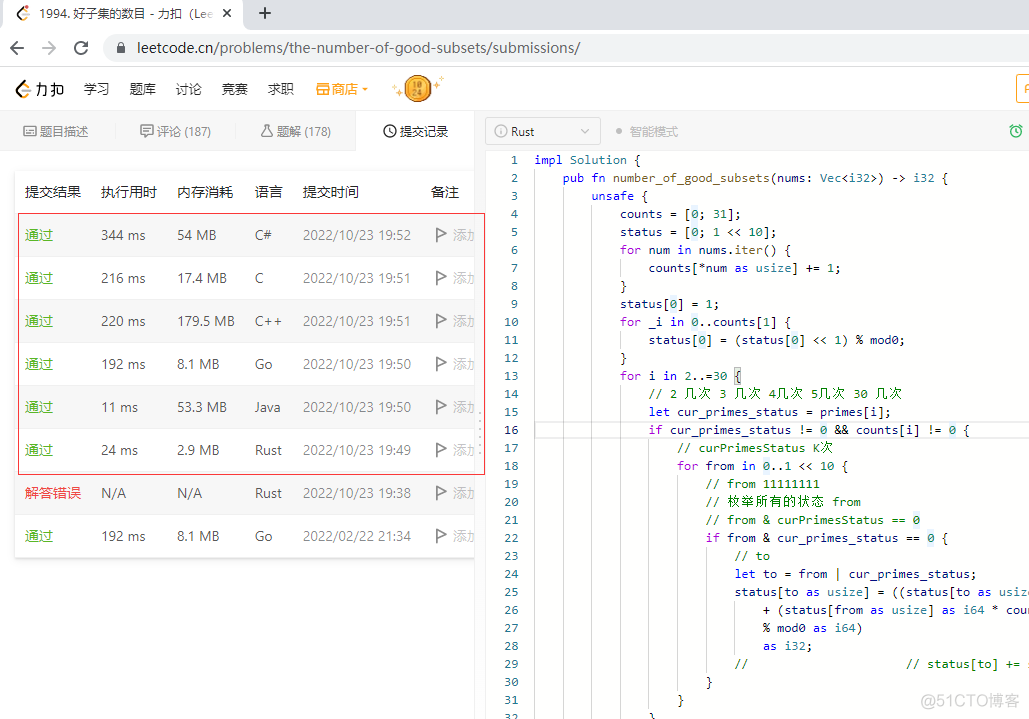Screen dimensions: 1029x719
Task: Click flag note icon for Go 19:50 row
Action: click(441, 364)
